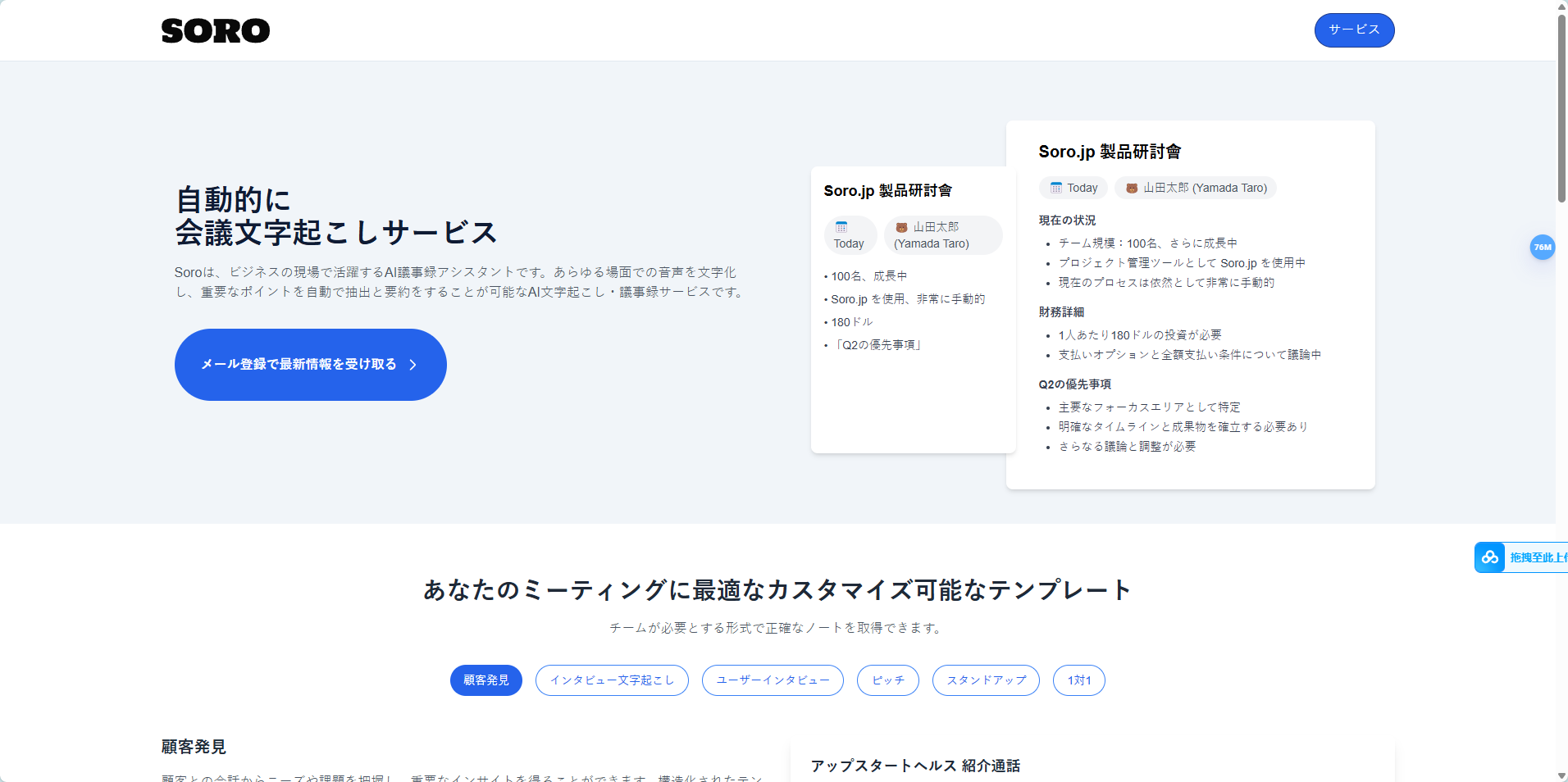Image resolution: width=1568 pixels, height=782 pixels.
Task: Click heading あなたのミーティングに最適なカスタマイズ可能なテンプレート
Action: coord(777,590)
